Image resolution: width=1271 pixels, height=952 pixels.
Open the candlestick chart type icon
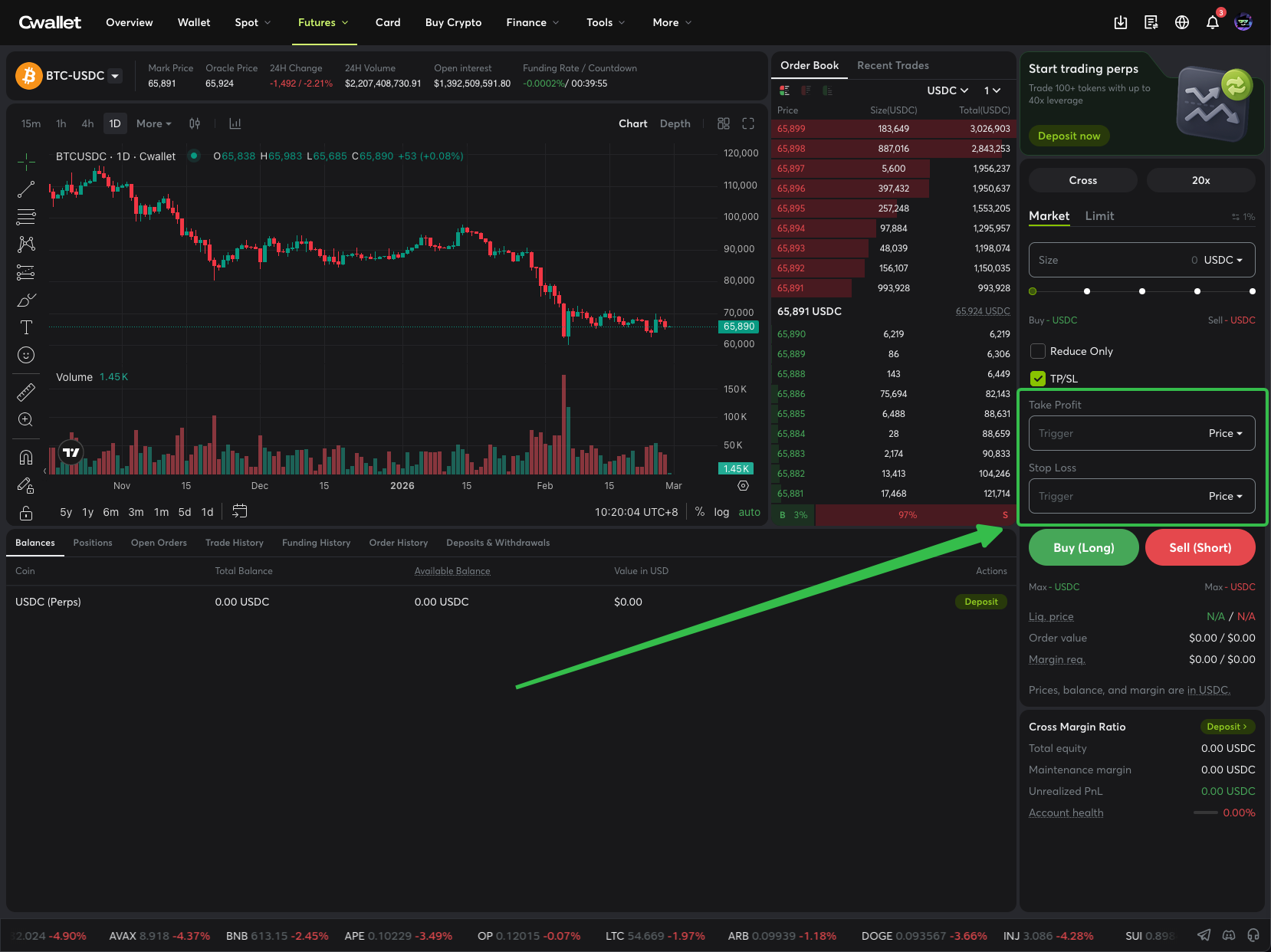(x=195, y=123)
